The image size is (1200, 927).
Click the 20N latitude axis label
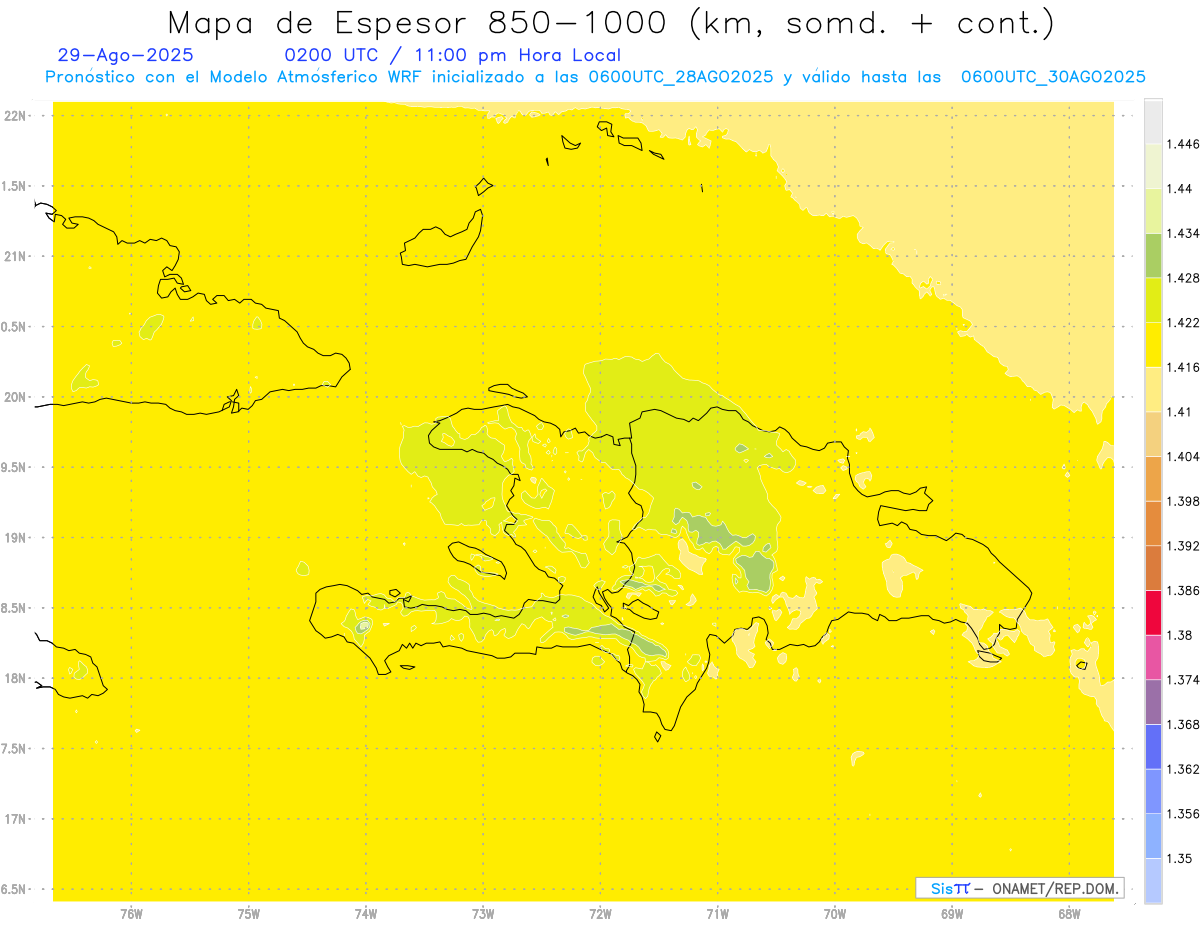pyautogui.click(x=15, y=397)
